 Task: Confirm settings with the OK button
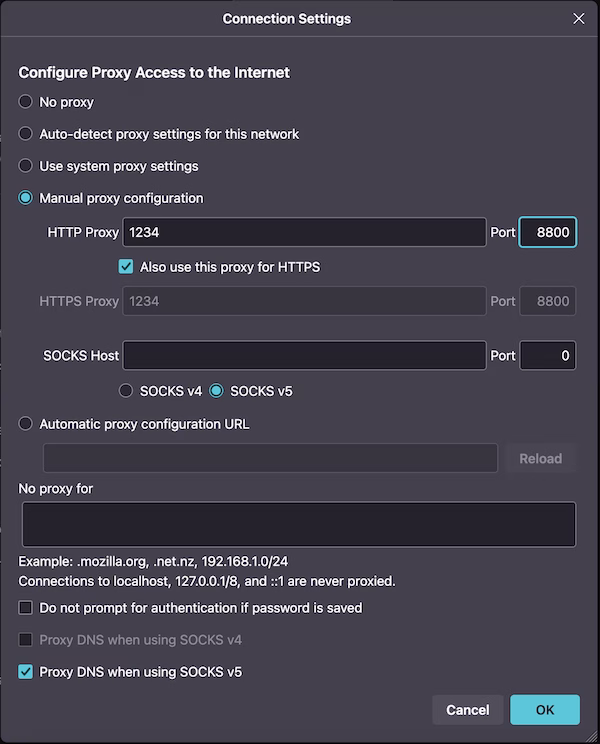pos(544,710)
